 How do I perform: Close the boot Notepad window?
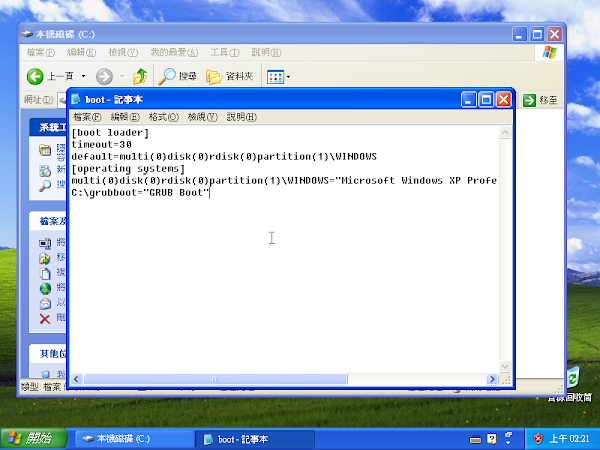tap(504, 100)
